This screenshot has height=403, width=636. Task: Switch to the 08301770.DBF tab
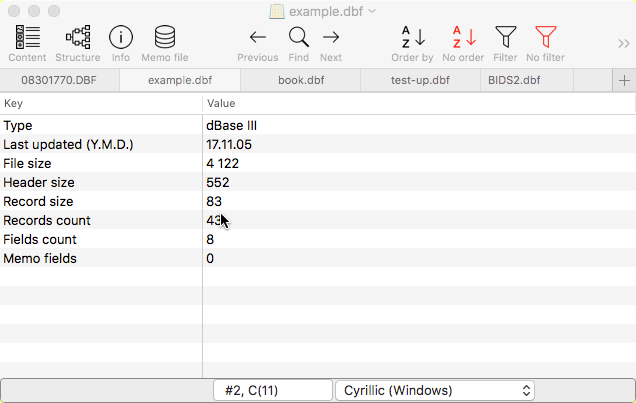point(59,80)
